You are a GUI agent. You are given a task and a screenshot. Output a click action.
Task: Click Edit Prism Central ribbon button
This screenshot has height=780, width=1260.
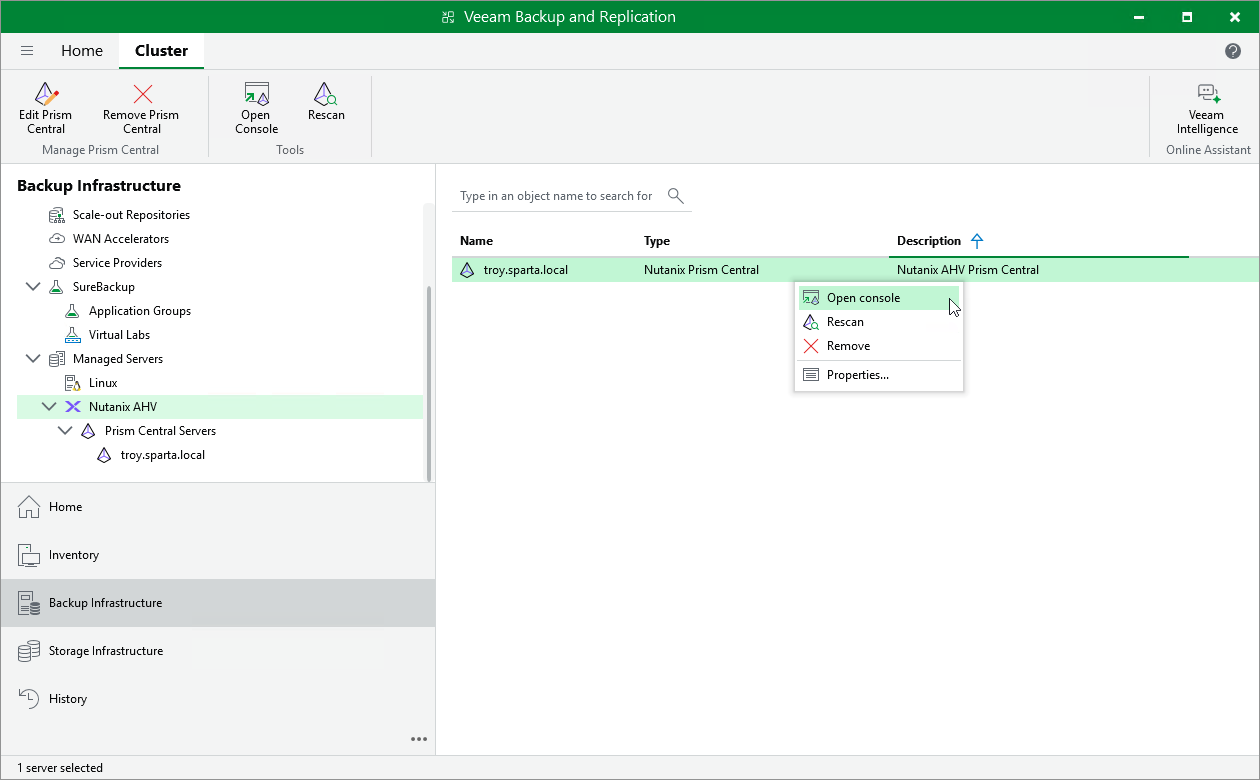pos(46,108)
